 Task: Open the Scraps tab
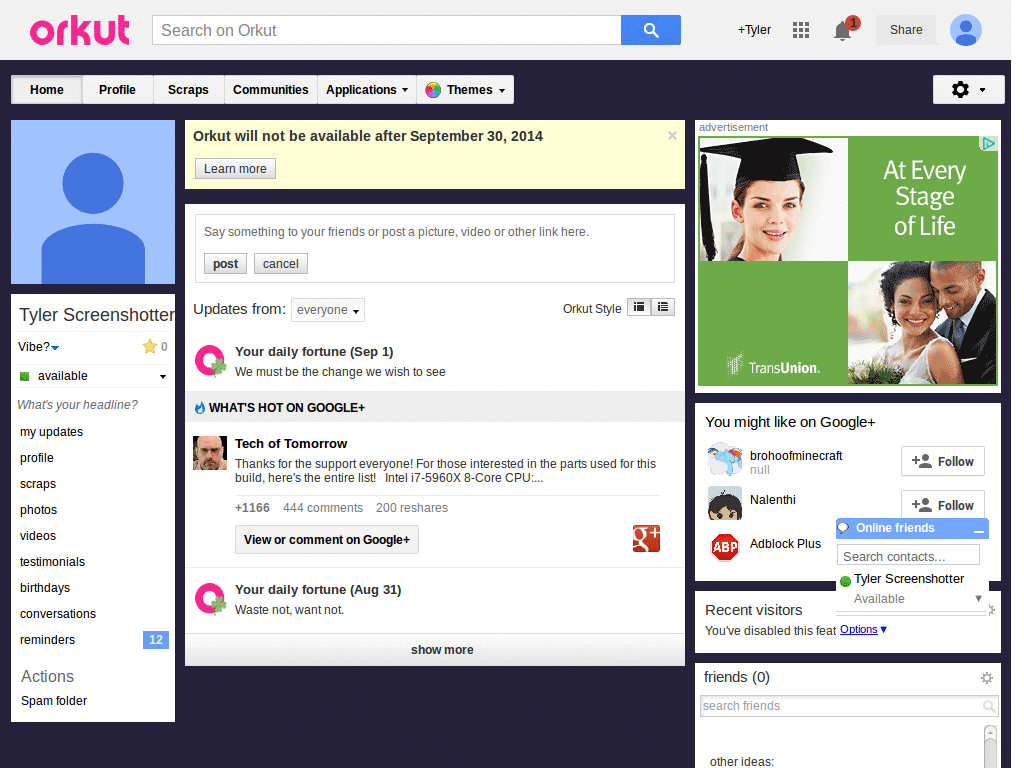[188, 90]
